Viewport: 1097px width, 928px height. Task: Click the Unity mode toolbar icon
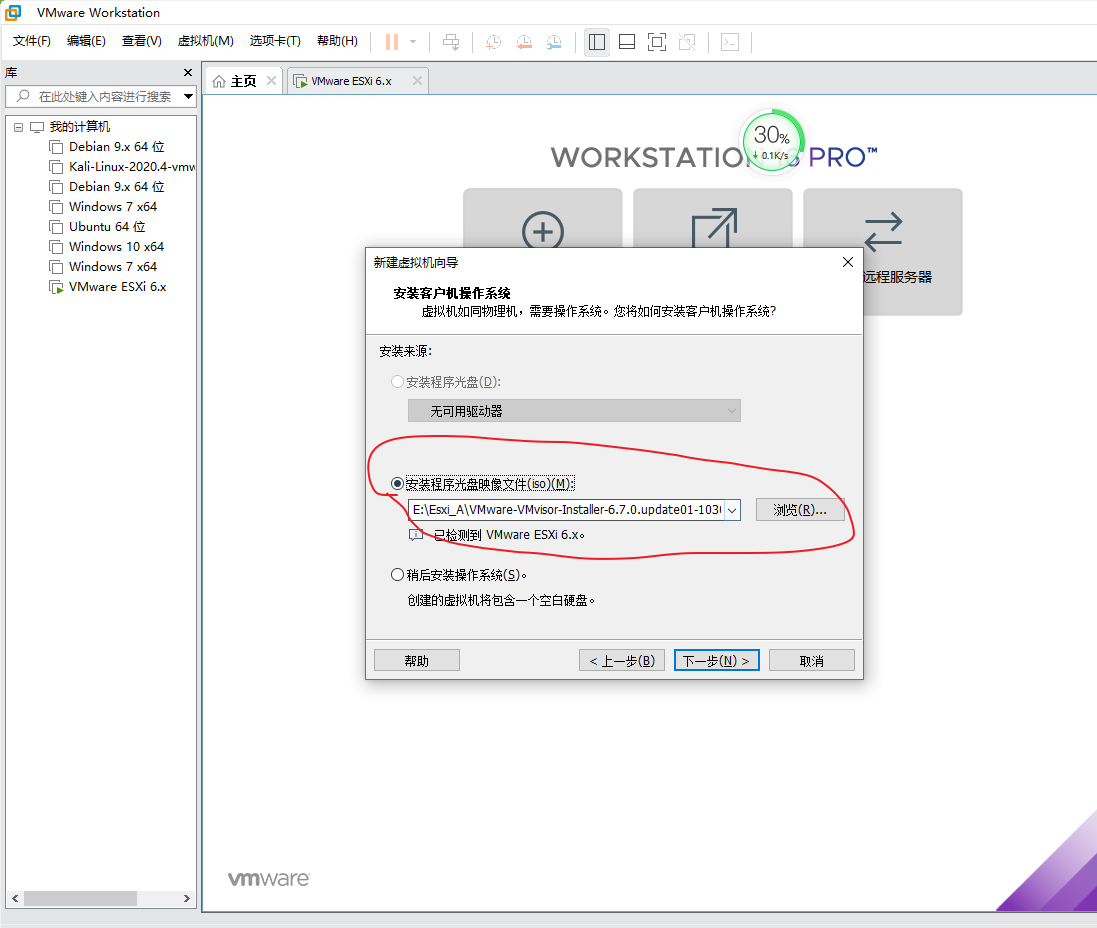pos(687,42)
